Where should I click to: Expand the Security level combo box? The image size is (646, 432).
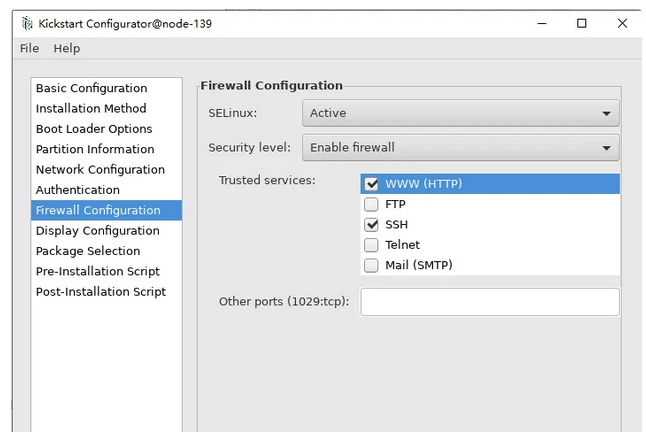point(460,147)
